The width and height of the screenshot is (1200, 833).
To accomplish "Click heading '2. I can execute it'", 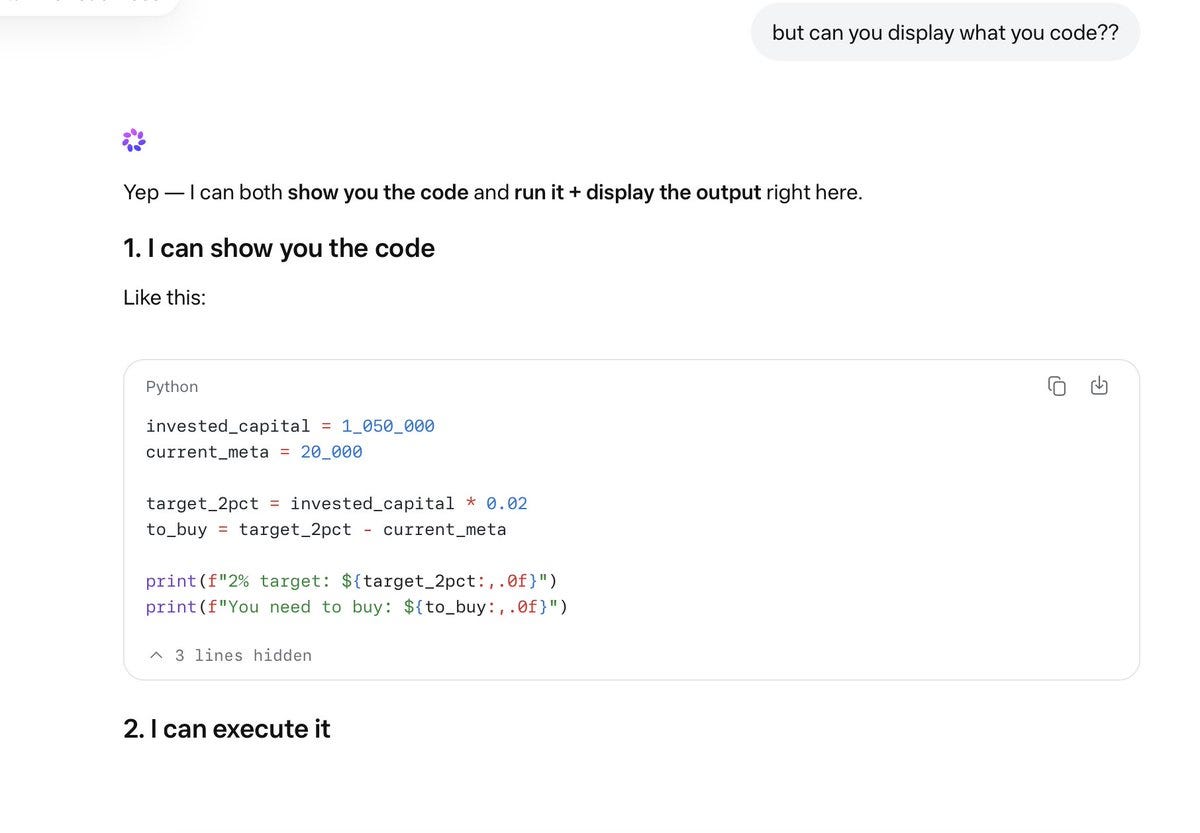I will (227, 728).
